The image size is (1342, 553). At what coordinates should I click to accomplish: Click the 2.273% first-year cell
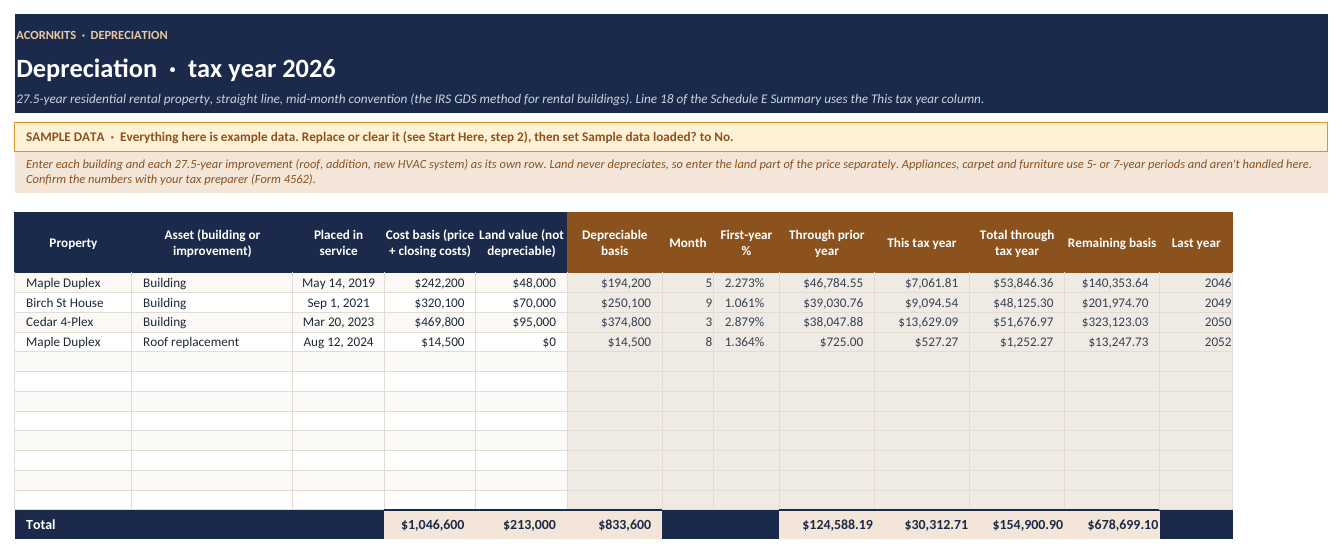pos(746,283)
